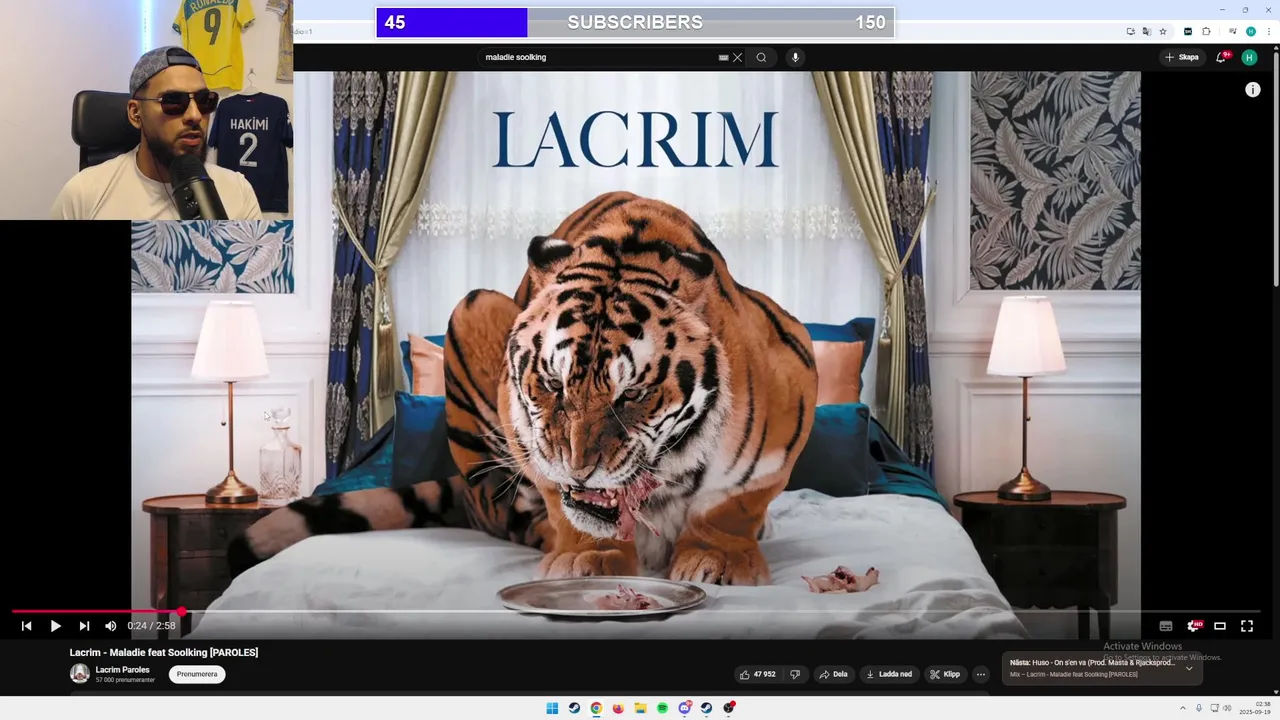Click the Ladda ned download button
Screen dimensions: 1280x720
pos(889,674)
